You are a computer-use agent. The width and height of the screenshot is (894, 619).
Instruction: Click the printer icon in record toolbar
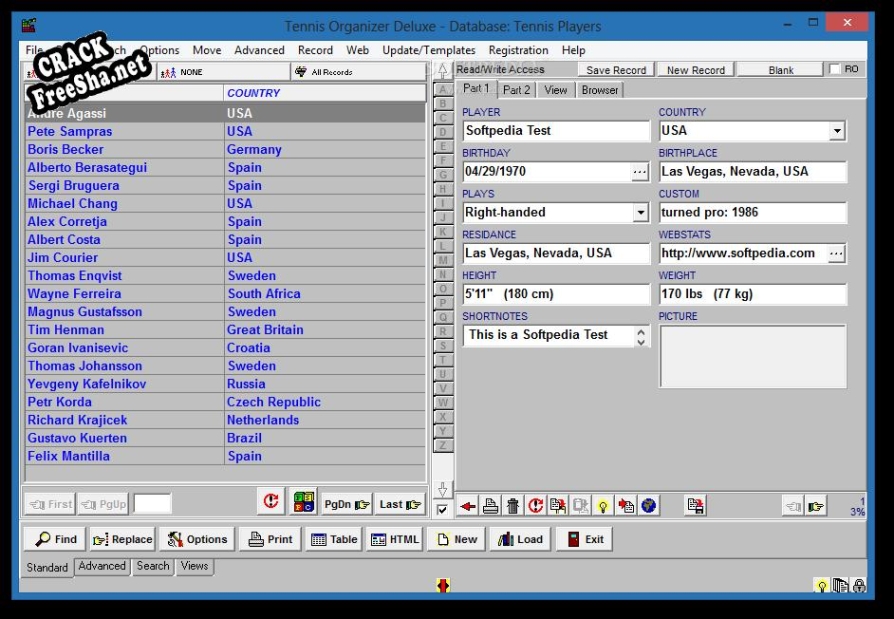click(491, 506)
